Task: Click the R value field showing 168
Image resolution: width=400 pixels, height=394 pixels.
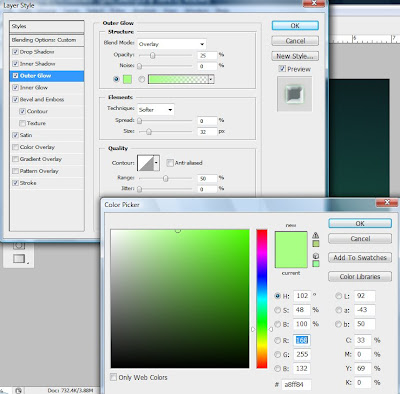Action: pyautogui.click(x=302, y=340)
